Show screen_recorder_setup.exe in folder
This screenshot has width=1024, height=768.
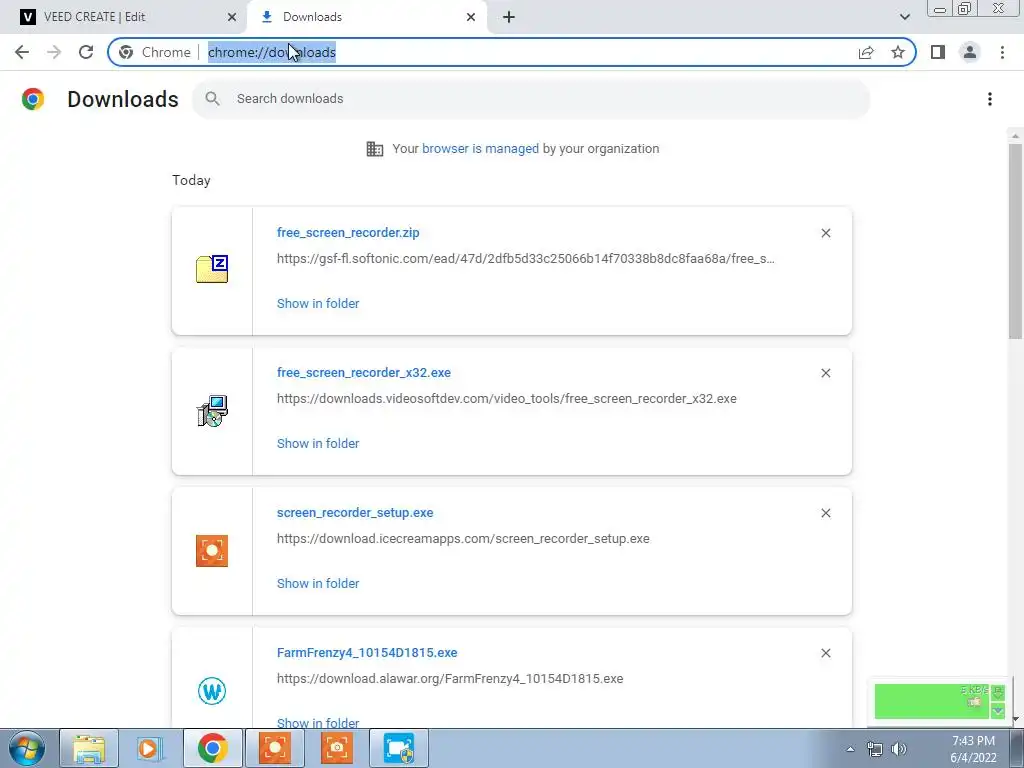click(x=318, y=583)
